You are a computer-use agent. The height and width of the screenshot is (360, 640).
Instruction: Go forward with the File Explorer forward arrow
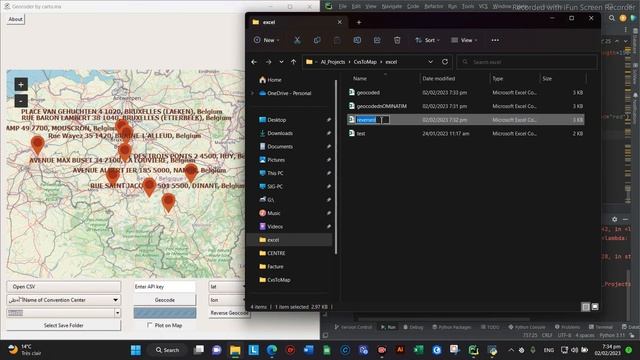point(268,62)
